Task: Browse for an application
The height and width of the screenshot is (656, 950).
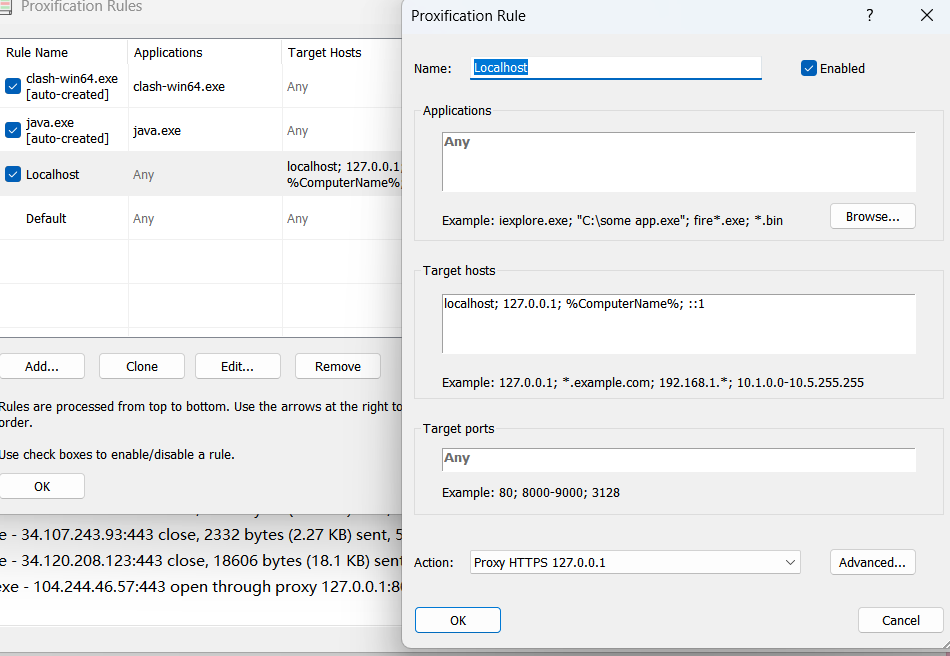Action: 872,216
